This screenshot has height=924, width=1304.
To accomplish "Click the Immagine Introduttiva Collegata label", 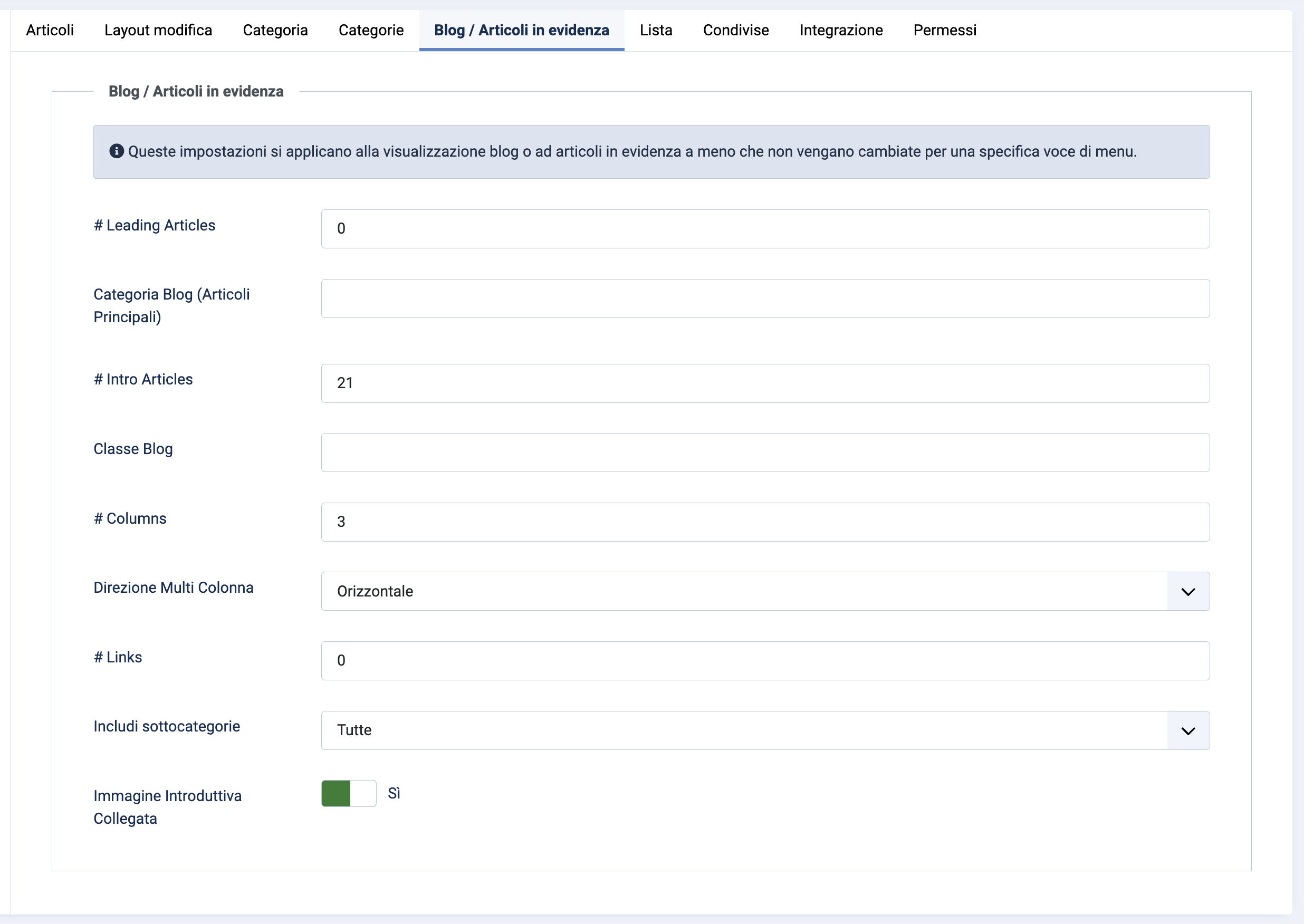I will pyautogui.click(x=168, y=807).
